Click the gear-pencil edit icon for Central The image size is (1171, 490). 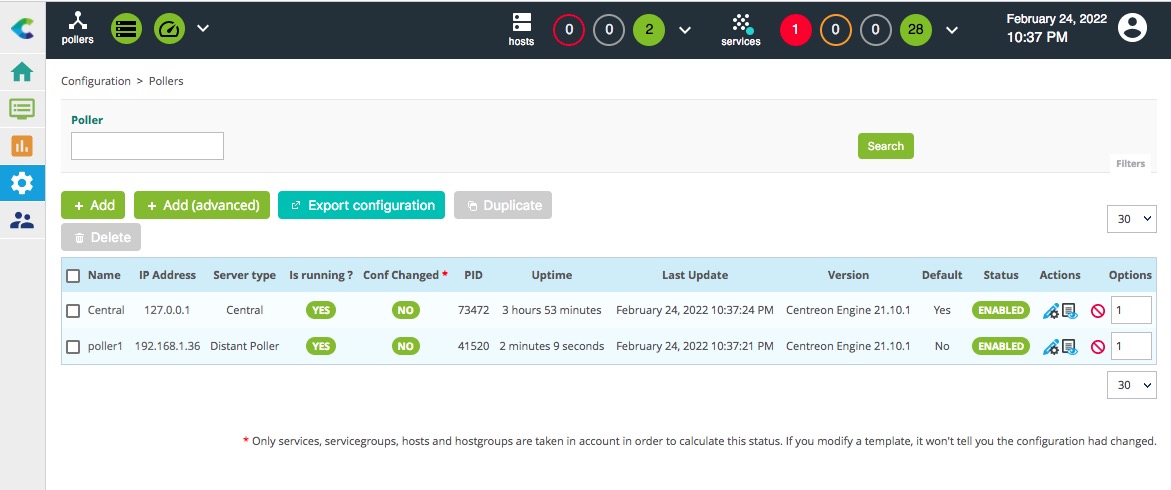pos(1050,311)
